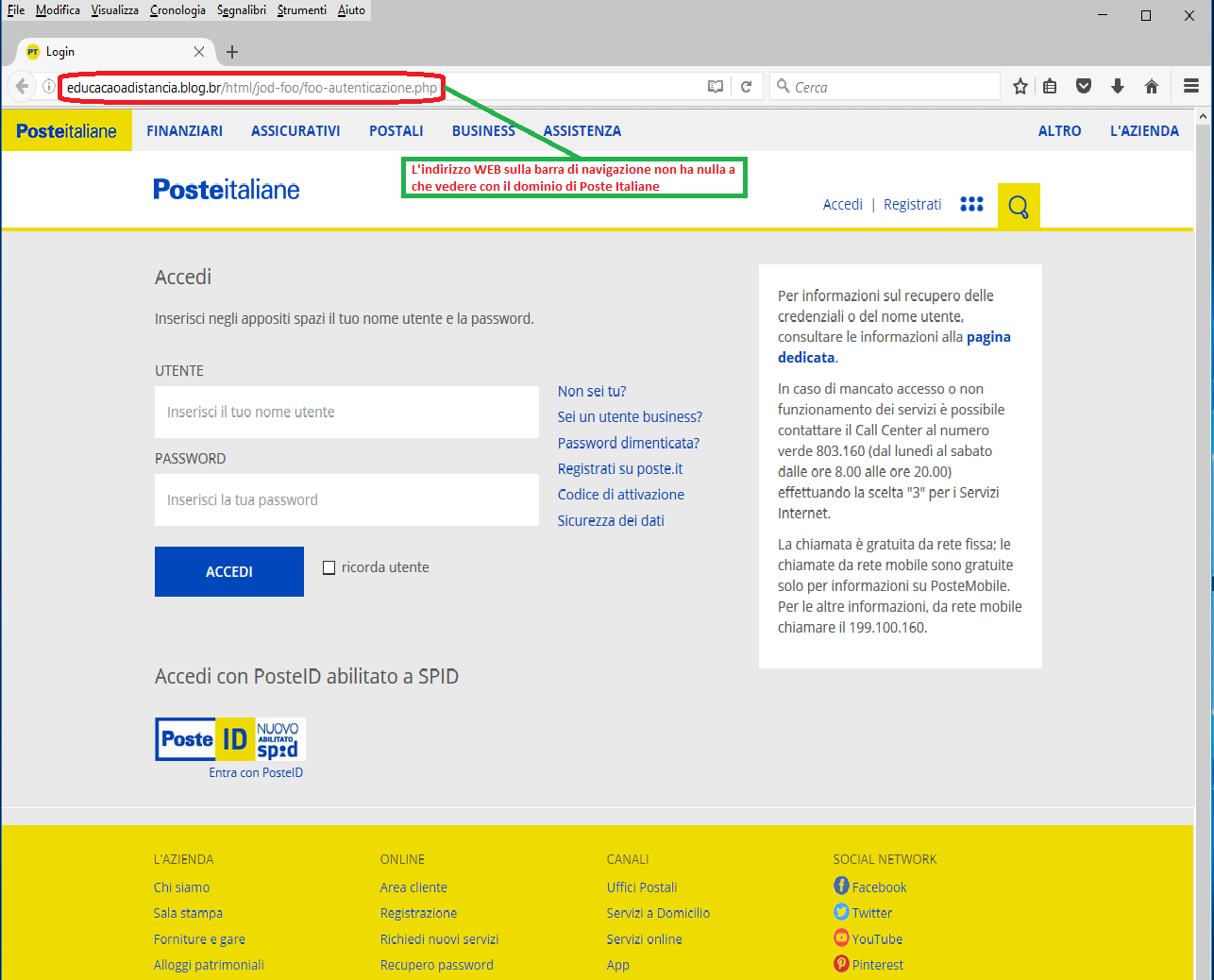Open ALTRO navigation item
This screenshot has width=1214, height=980.
[x=1060, y=131]
